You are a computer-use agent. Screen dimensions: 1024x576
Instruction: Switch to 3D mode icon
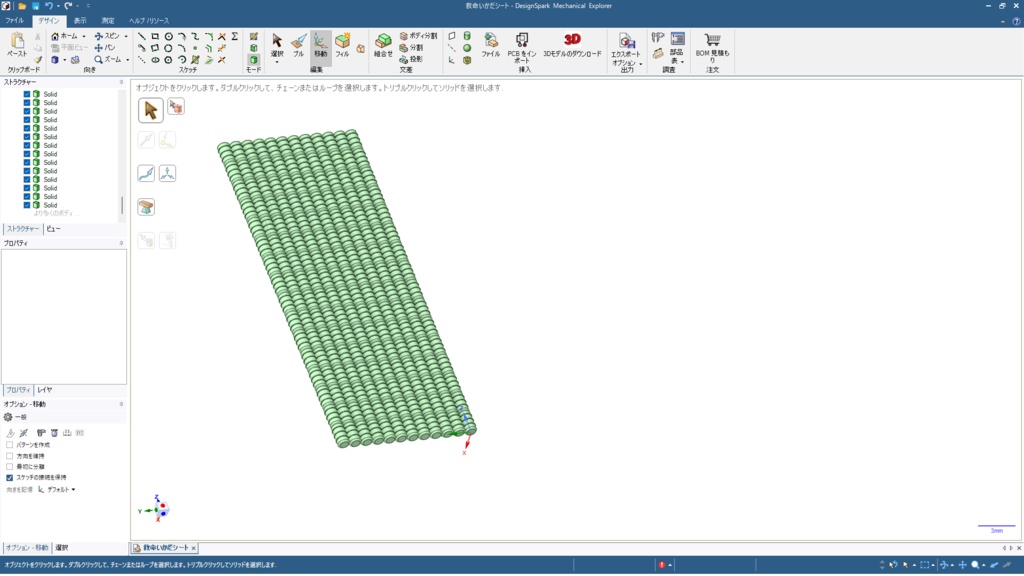[253, 59]
